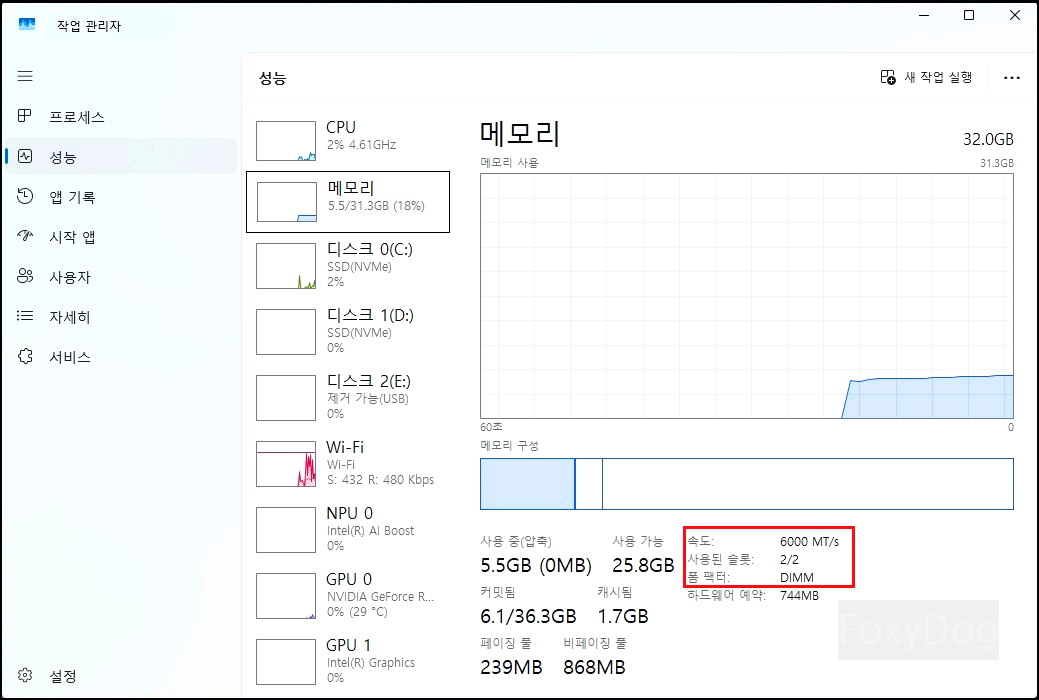Click the 메모리 구성 composition bar

747,484
